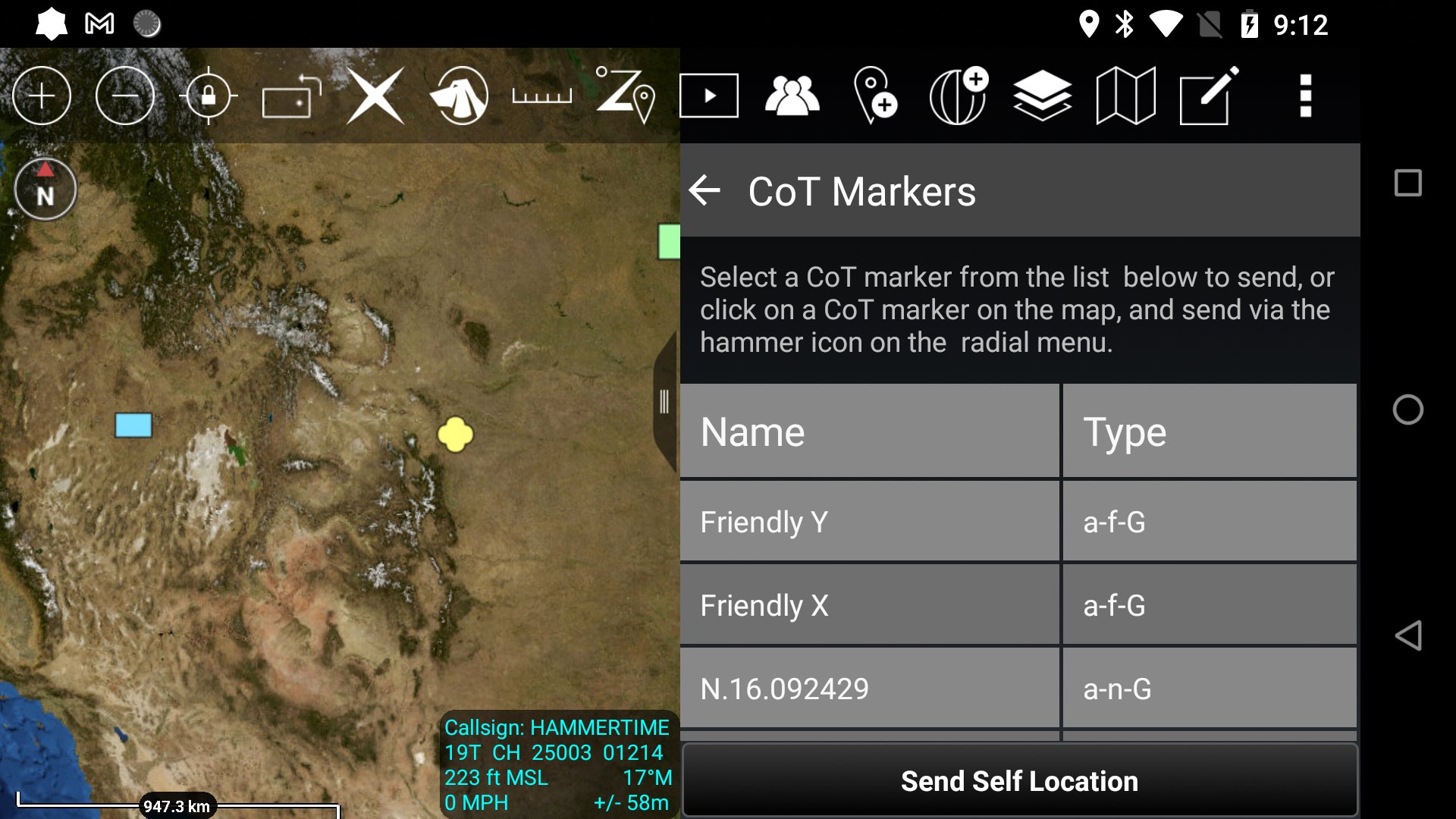Open the range ruler measurement tool
This screenshot has height=819, width=1456.
pyautogui.click(x=541, y=96)
